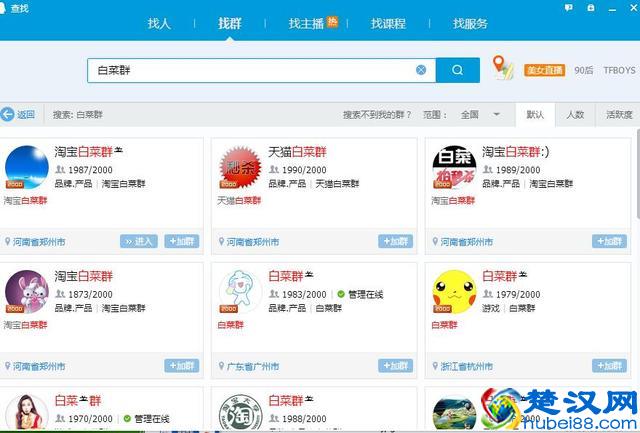
Task: Click the back arrow icon 返回
Action: coord(7,114)
